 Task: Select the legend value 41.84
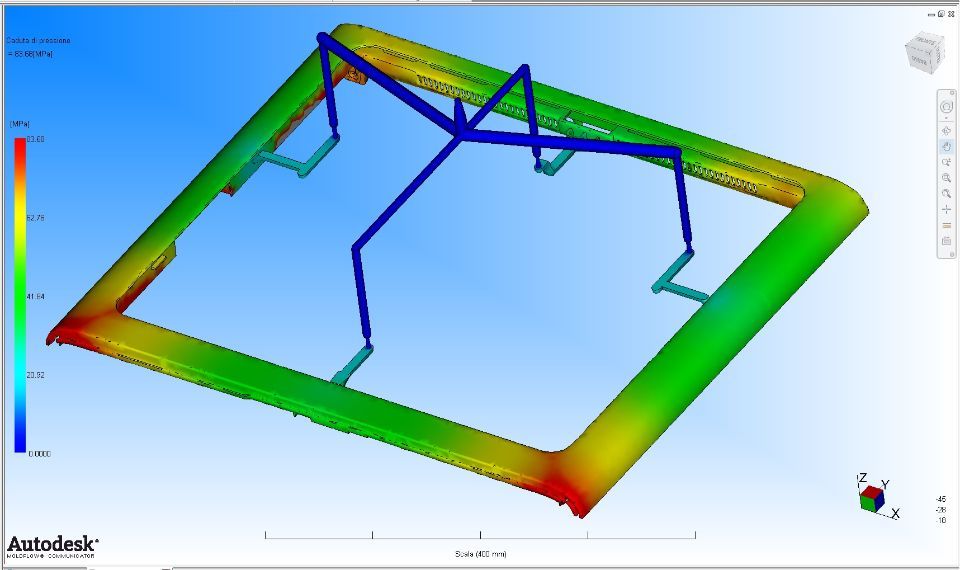[36, 296]
